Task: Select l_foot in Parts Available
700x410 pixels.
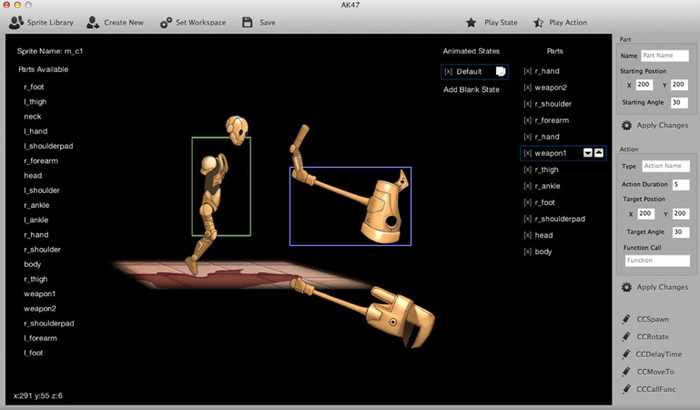Action: point(33,353)
